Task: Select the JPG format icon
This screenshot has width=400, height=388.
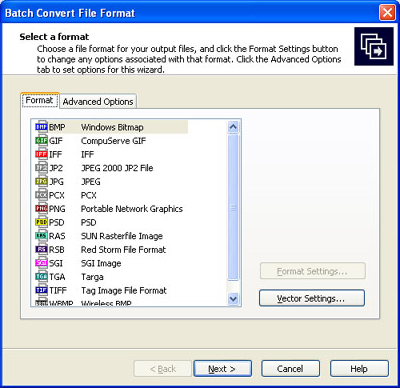Action: point(41,181)
